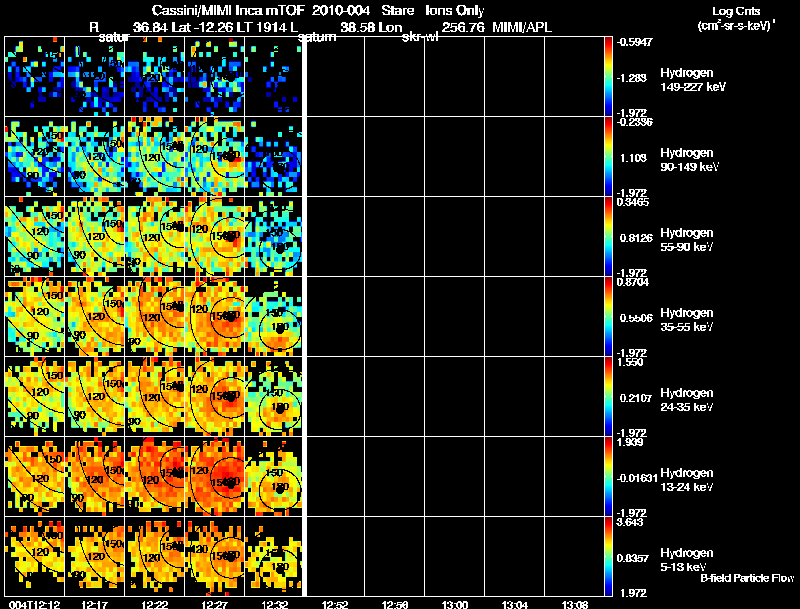
Task: Click the 'B-field Particle Flow' caption
Action: (x=747, y=578)
